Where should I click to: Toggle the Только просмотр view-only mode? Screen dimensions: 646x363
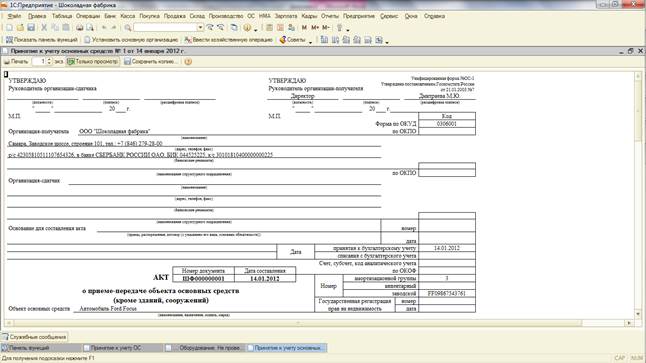pos(93,62)
